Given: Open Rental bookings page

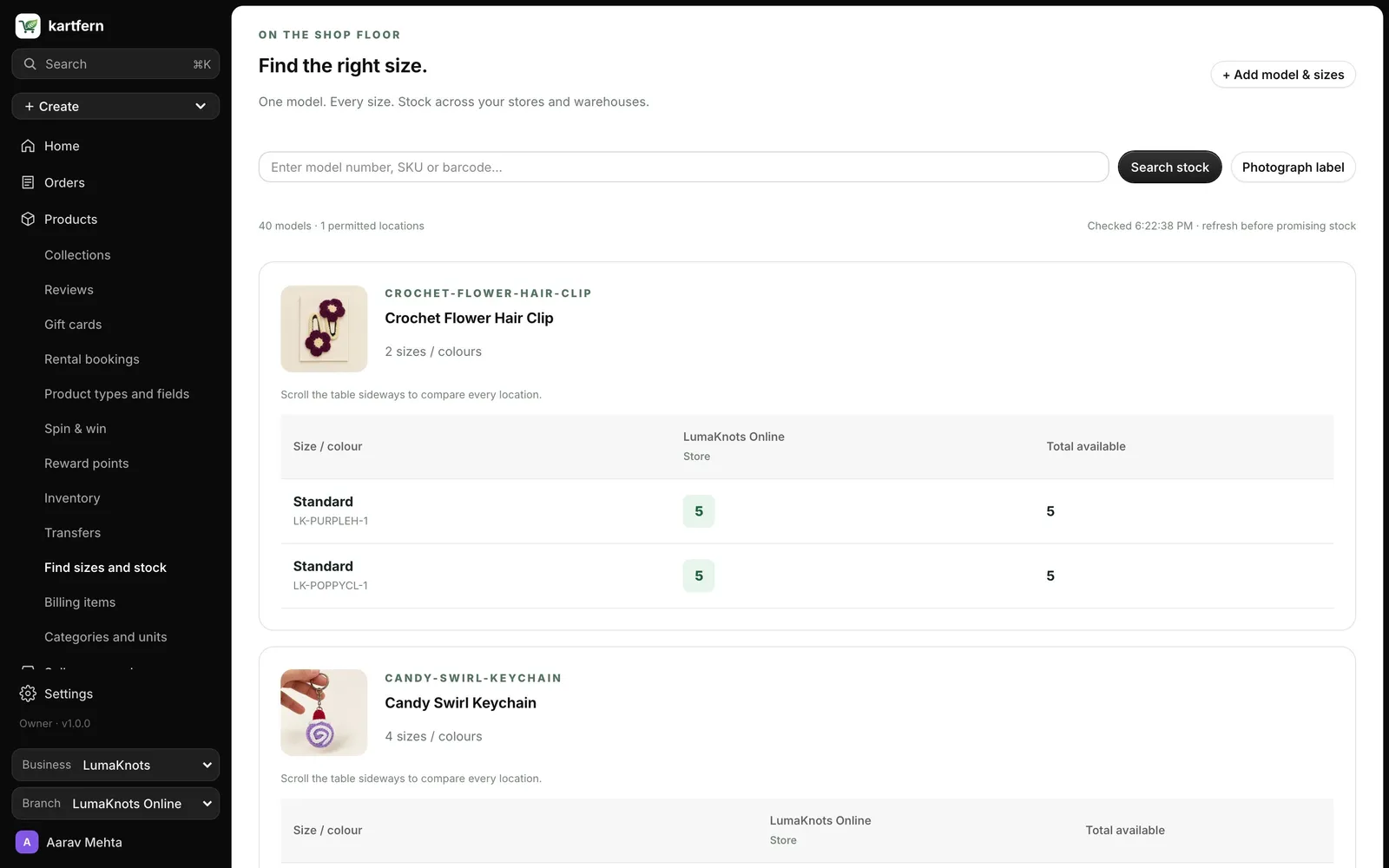Looking at the screenshot, I should pos(92,359).
